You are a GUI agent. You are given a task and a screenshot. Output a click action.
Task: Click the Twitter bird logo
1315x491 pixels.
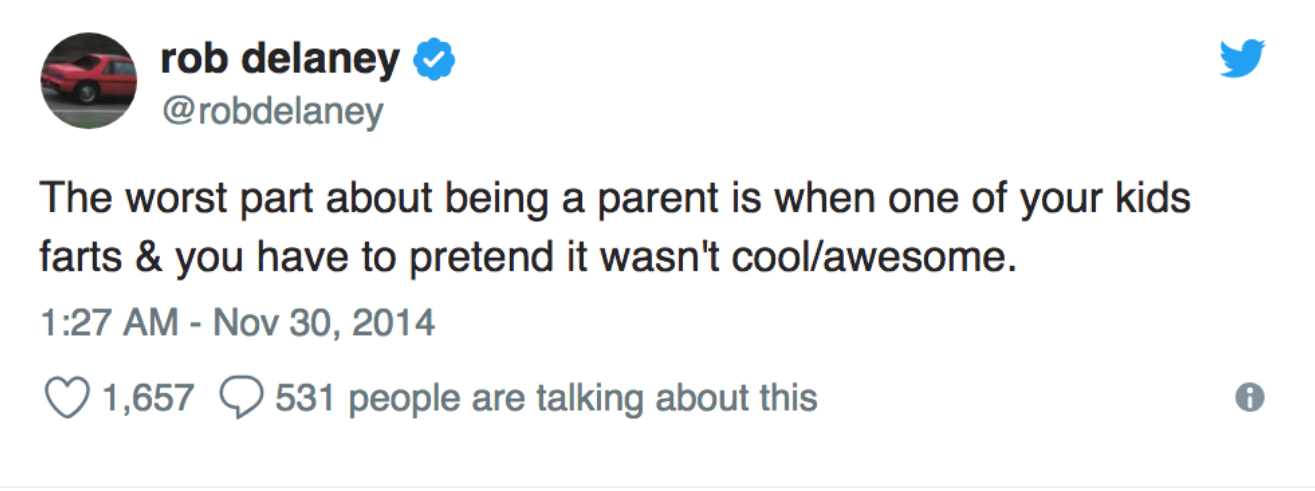[x=1242, y=59]
